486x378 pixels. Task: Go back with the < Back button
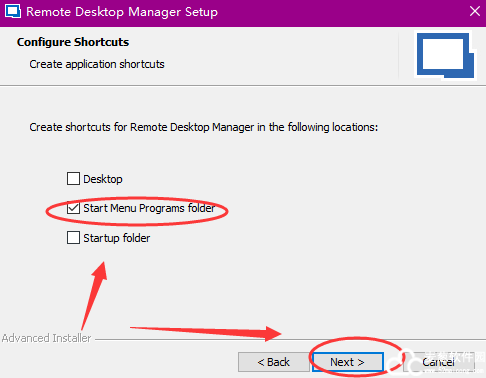[274, 362]
